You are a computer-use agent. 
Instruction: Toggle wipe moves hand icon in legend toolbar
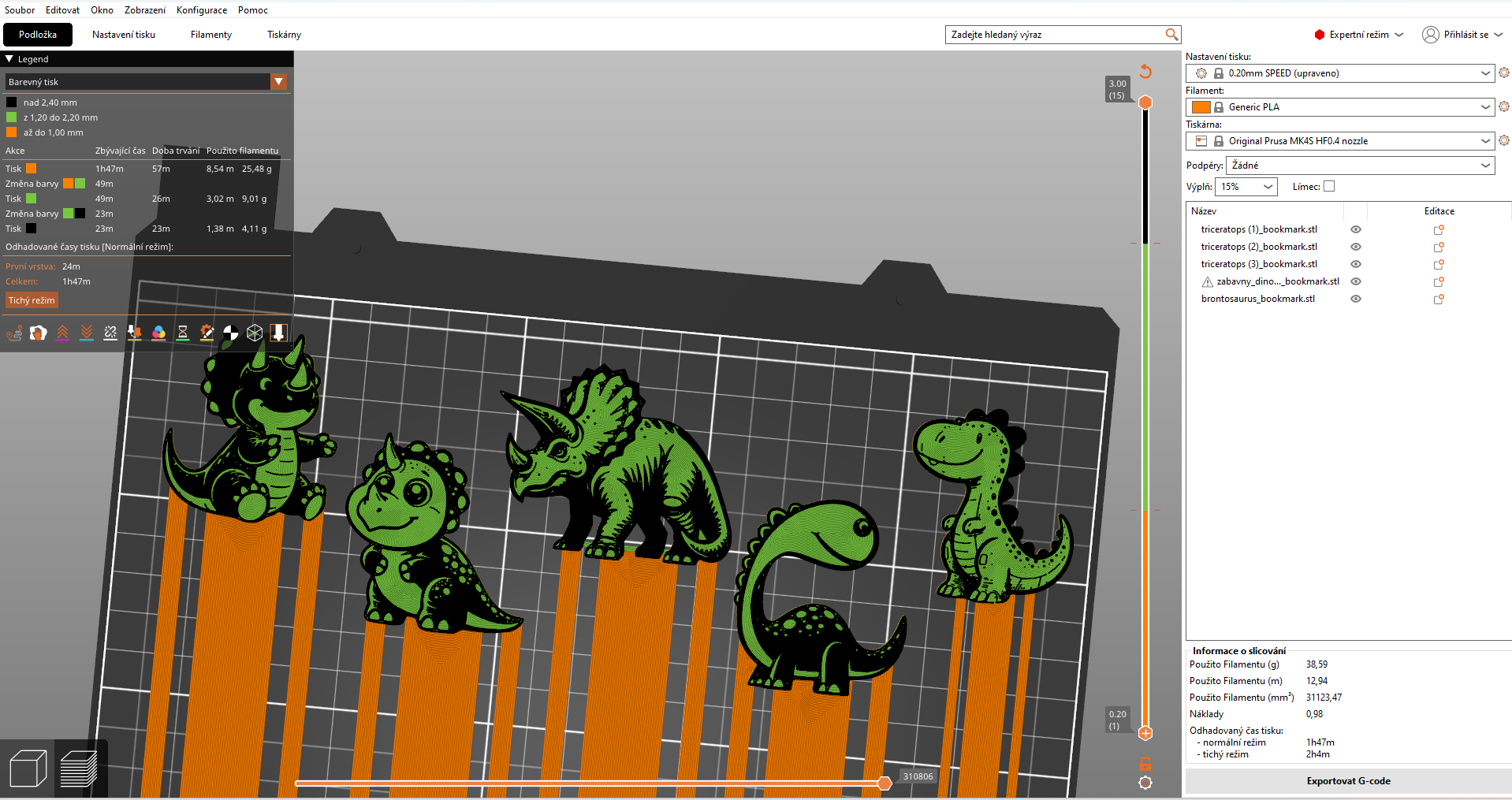pos(38,333)
